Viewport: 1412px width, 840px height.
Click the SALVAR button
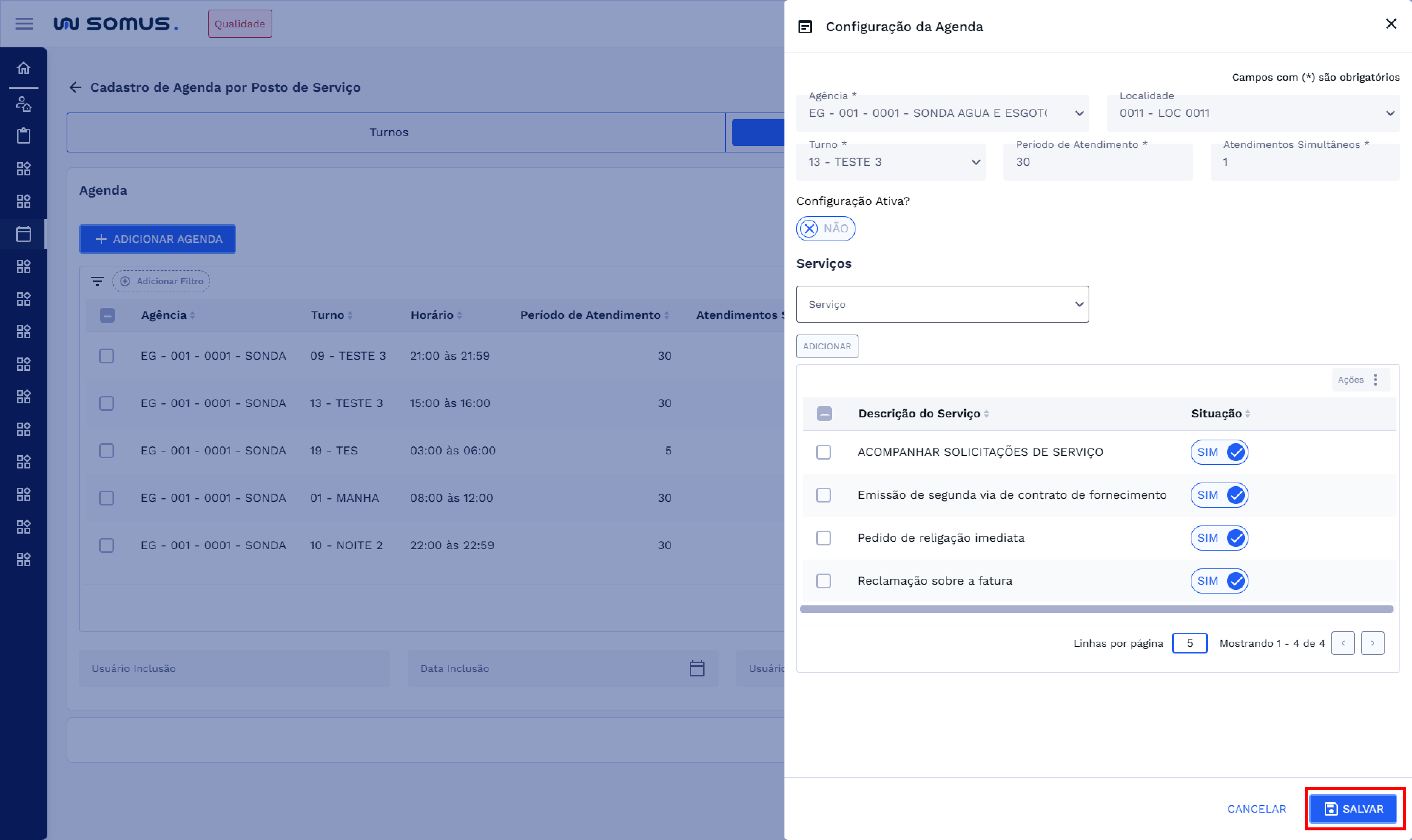(1353, 809)
